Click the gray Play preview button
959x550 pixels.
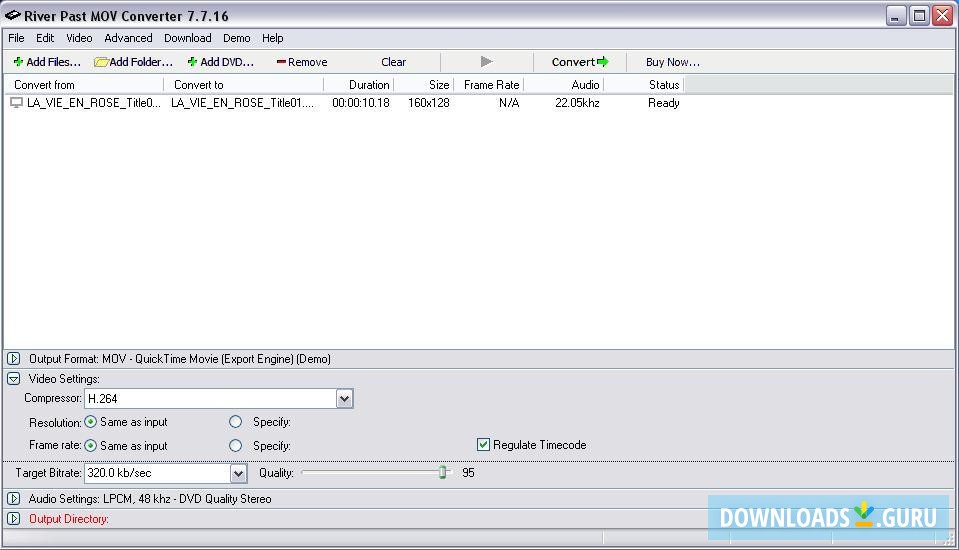pyautogui.click(x=486, y=62)
